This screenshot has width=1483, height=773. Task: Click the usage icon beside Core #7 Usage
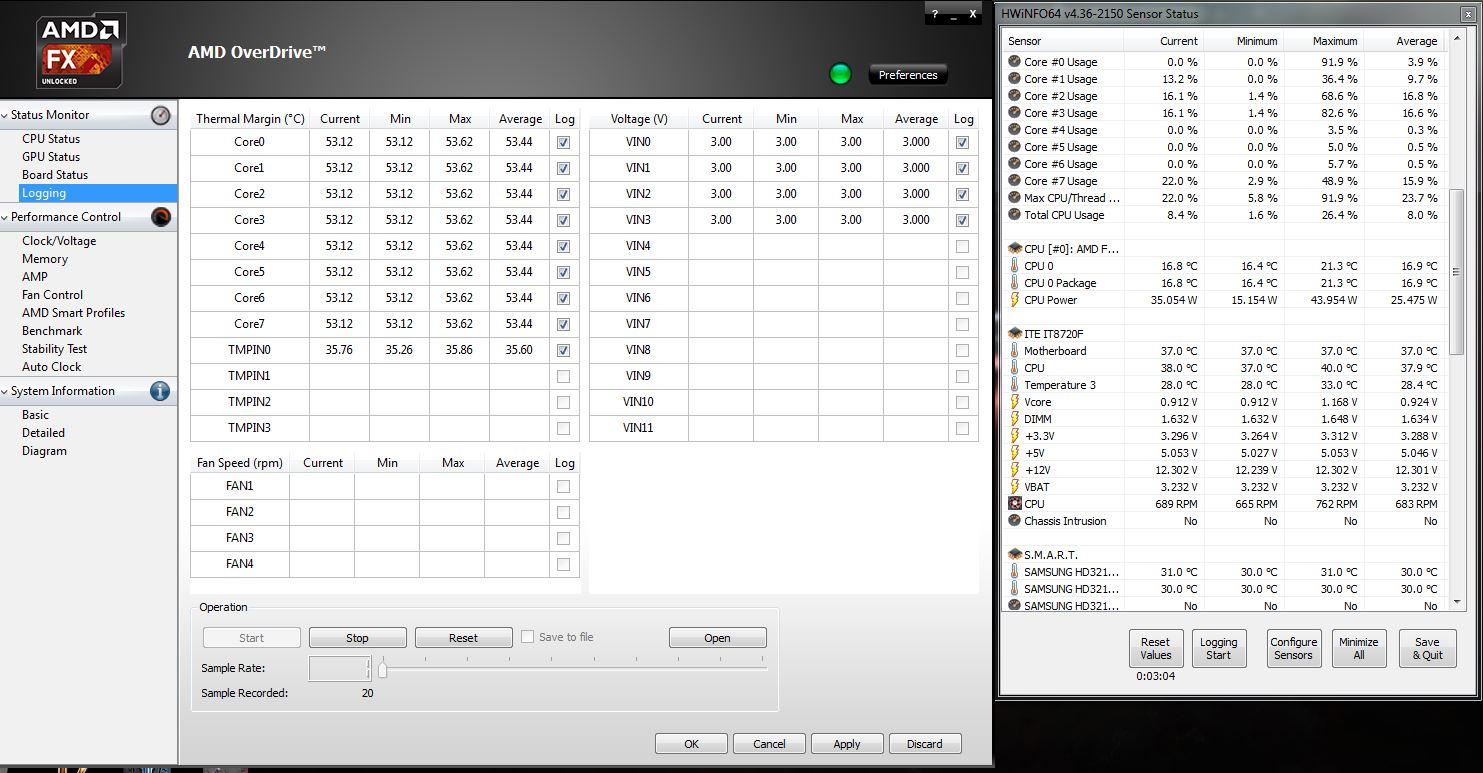point(1014,181)
